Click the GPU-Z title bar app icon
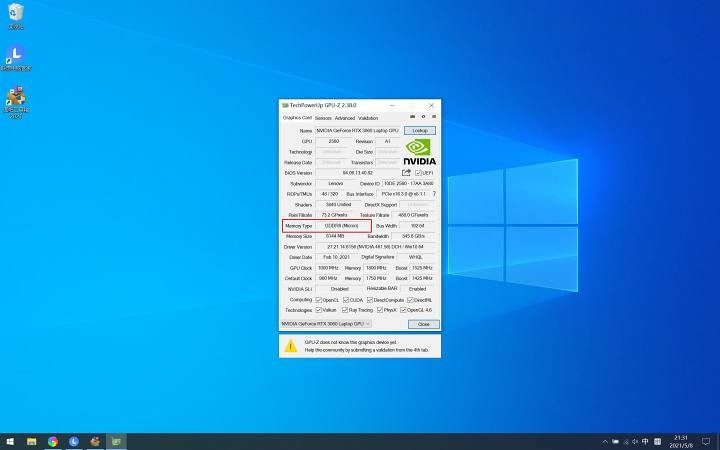 coord(285,105)
